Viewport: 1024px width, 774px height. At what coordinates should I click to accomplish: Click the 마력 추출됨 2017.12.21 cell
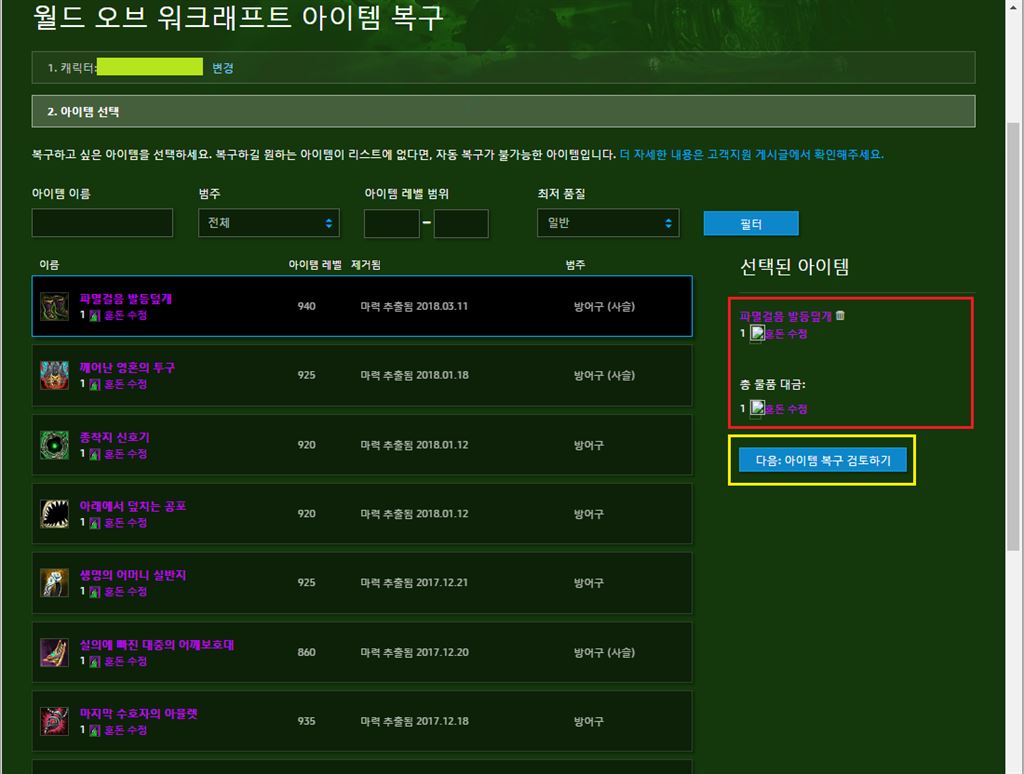coord(414,583)
